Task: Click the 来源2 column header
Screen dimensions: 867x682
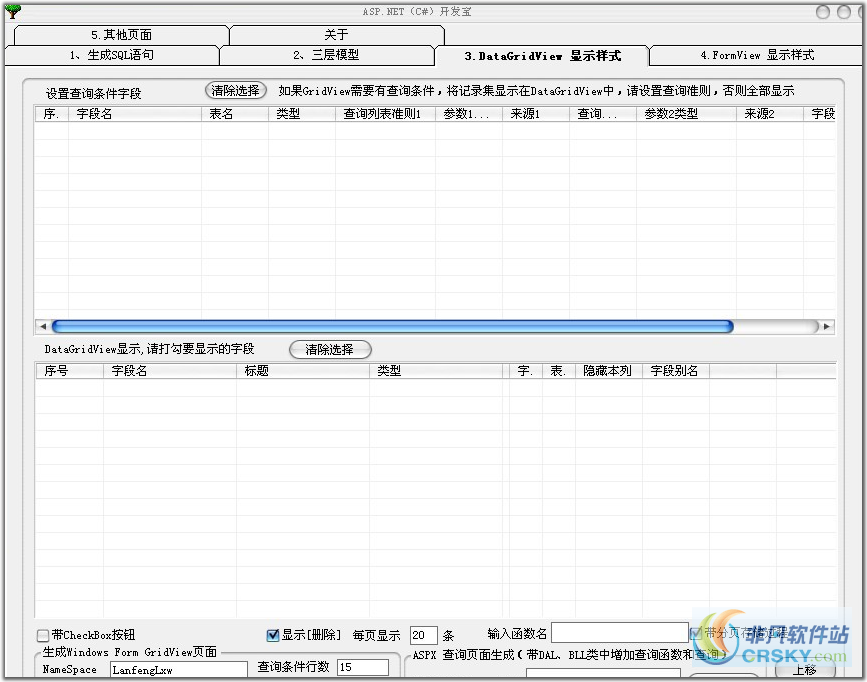Action: pyautogui.click(x=770, y=114)
